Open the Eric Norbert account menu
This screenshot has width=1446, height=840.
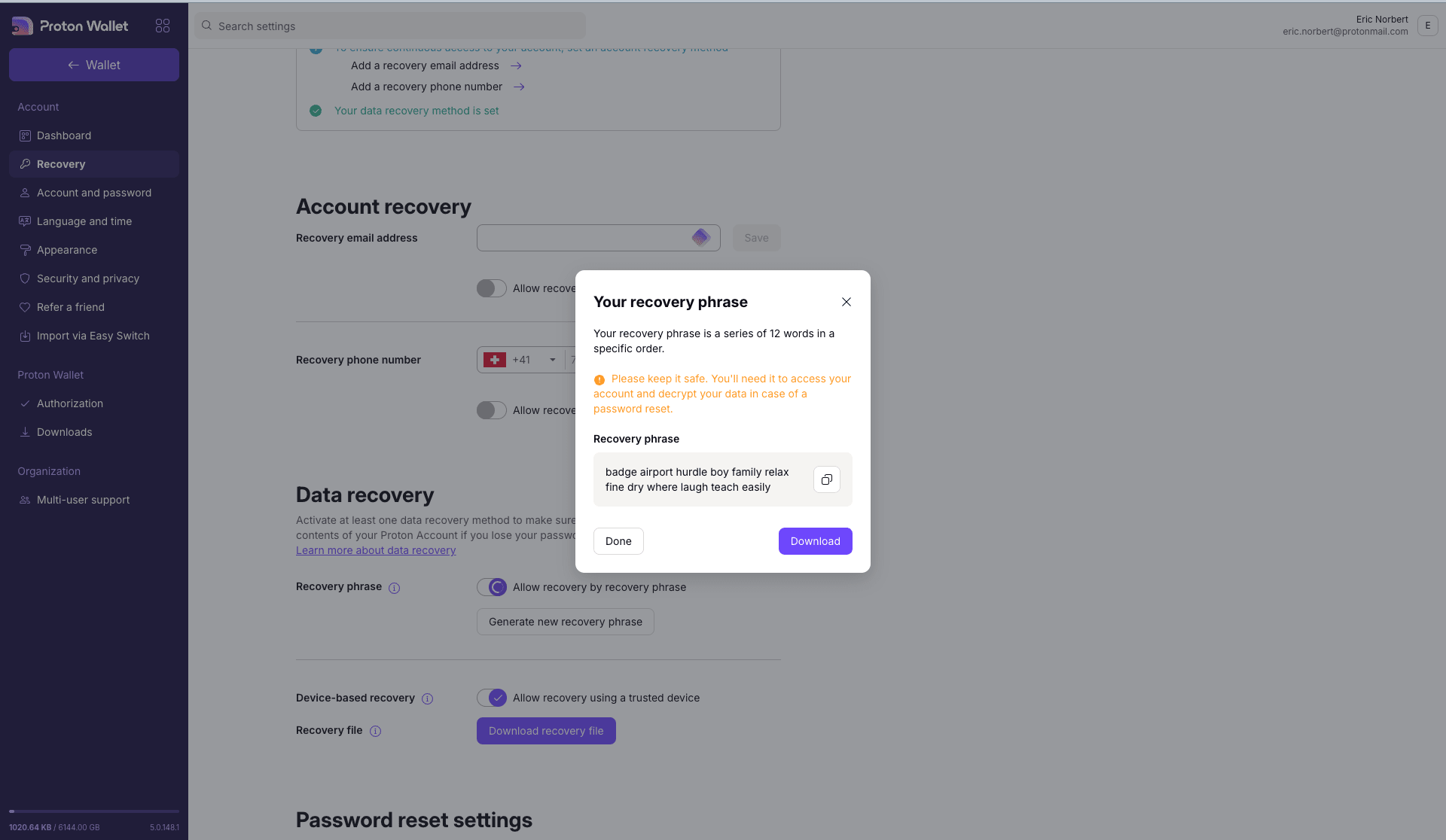point(1427,26)
